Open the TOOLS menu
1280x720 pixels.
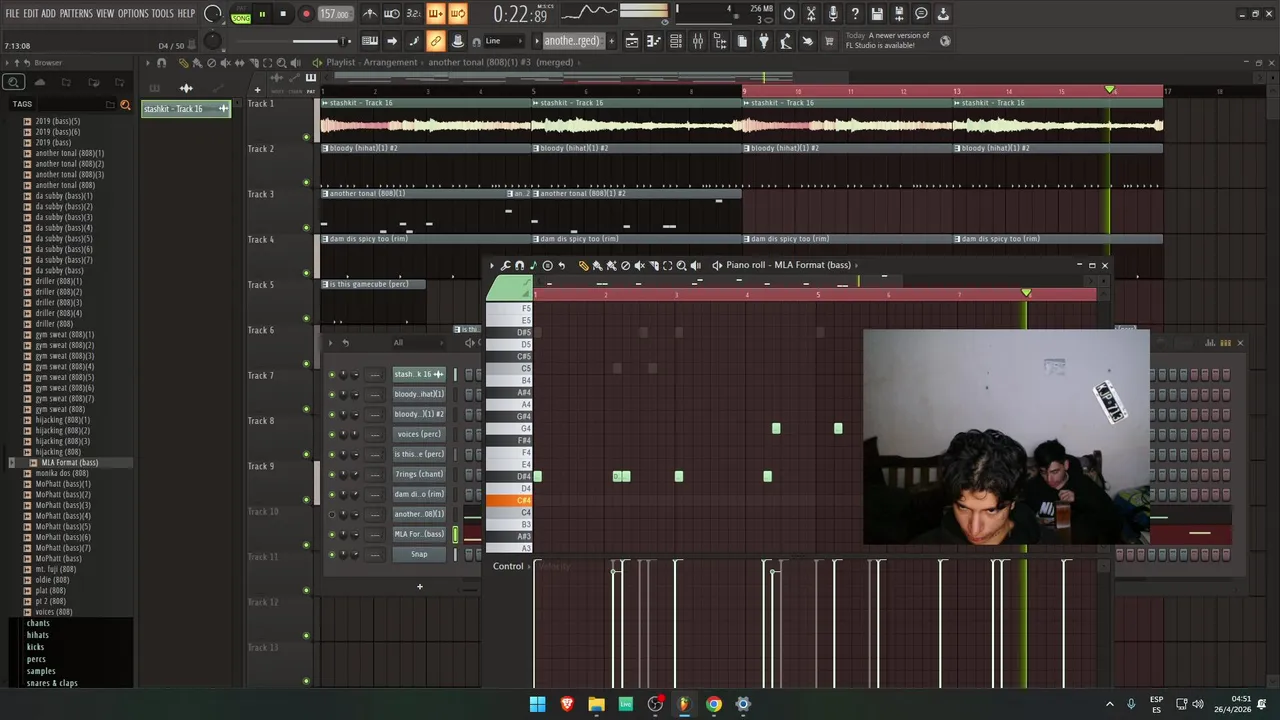[162, 14]
